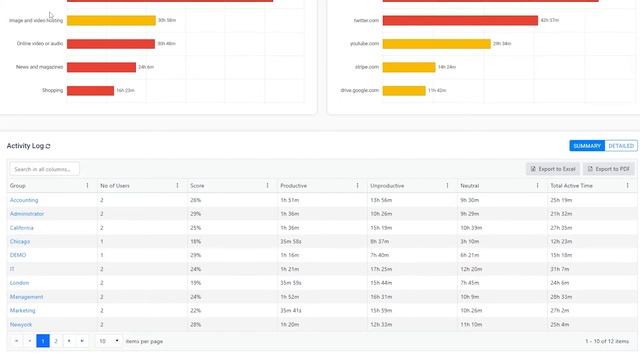Sort by Score column header
The image size is (640, 360).
pyautogui.click(x=197, y=186)
